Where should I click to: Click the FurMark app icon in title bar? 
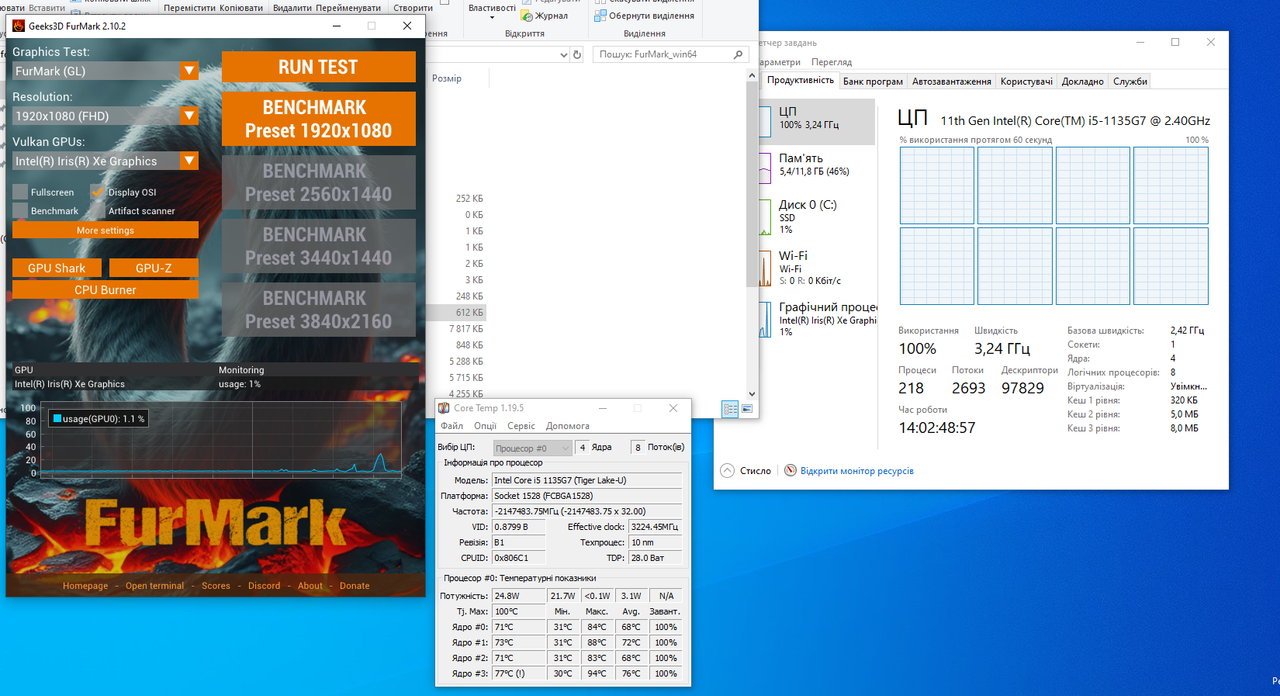coord(18,26)
